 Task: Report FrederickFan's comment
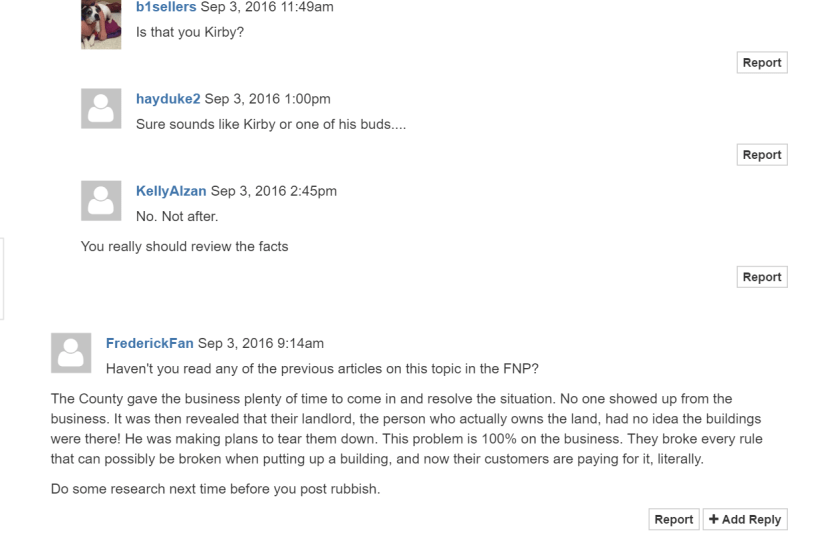673,519
